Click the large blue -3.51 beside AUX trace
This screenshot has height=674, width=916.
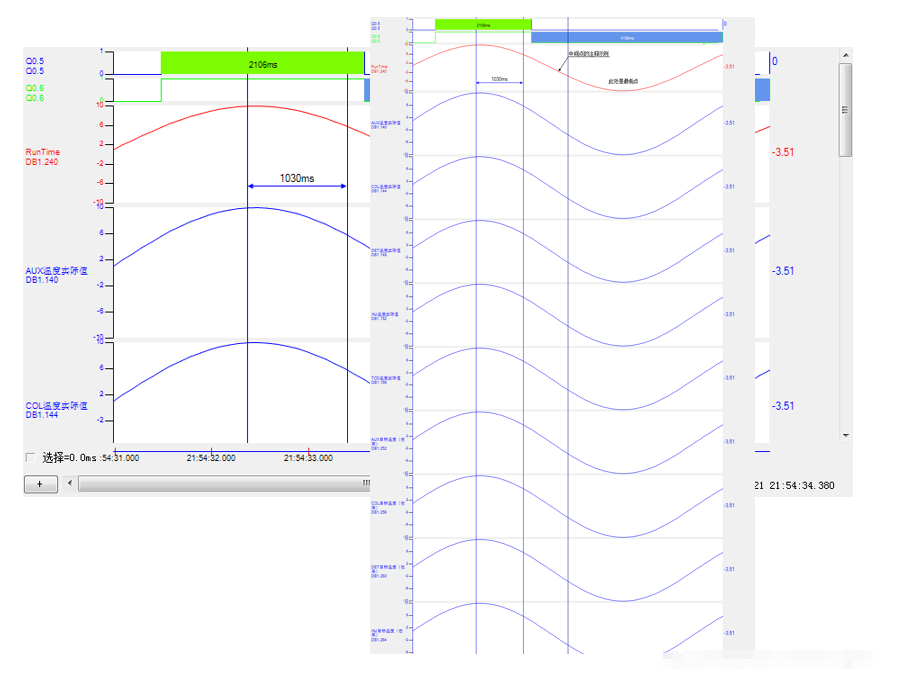783,271
